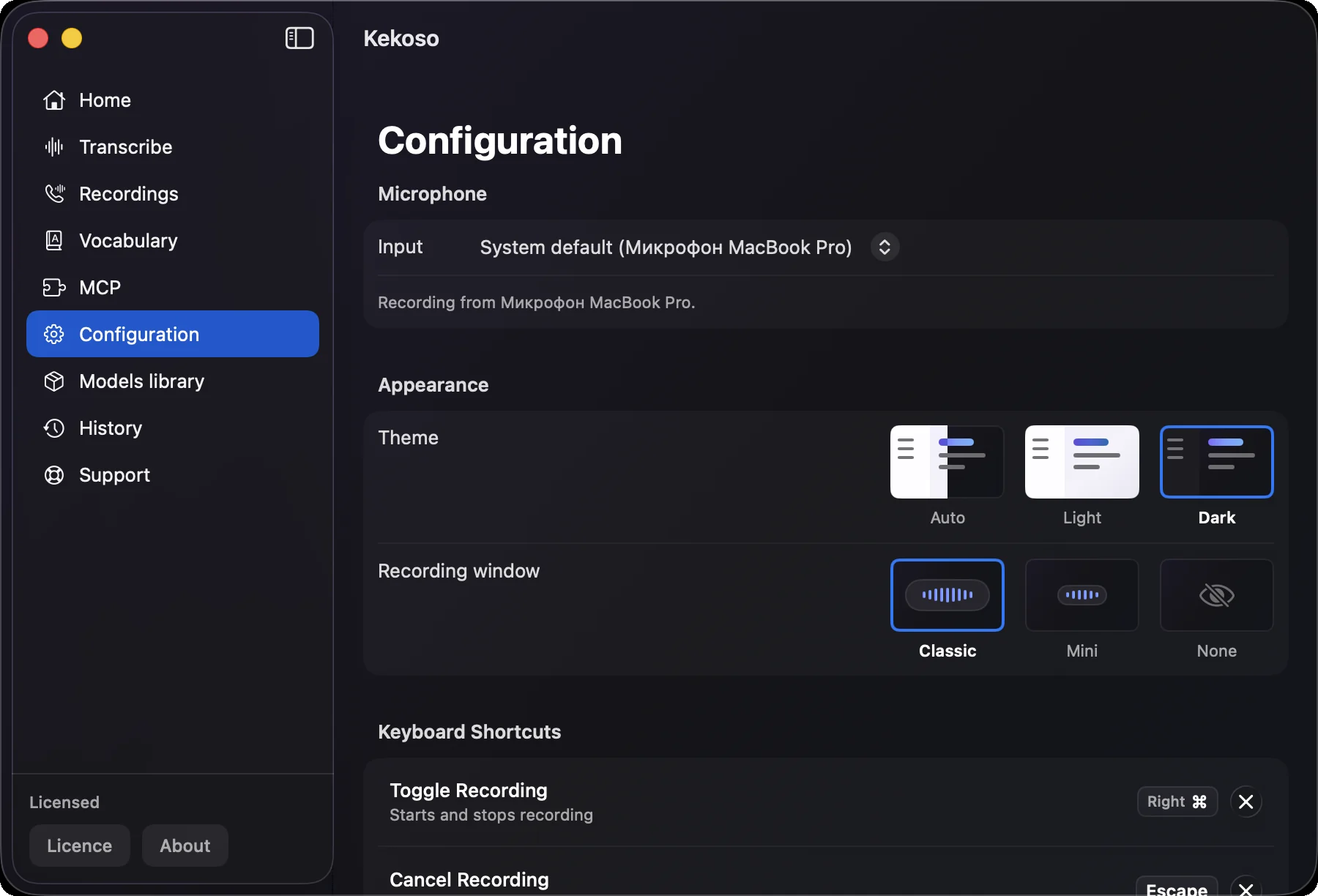Clear the Cancel Recording shortcut
The width and height of the screenshot is (1318, 896).
(x=1246, y=887)
